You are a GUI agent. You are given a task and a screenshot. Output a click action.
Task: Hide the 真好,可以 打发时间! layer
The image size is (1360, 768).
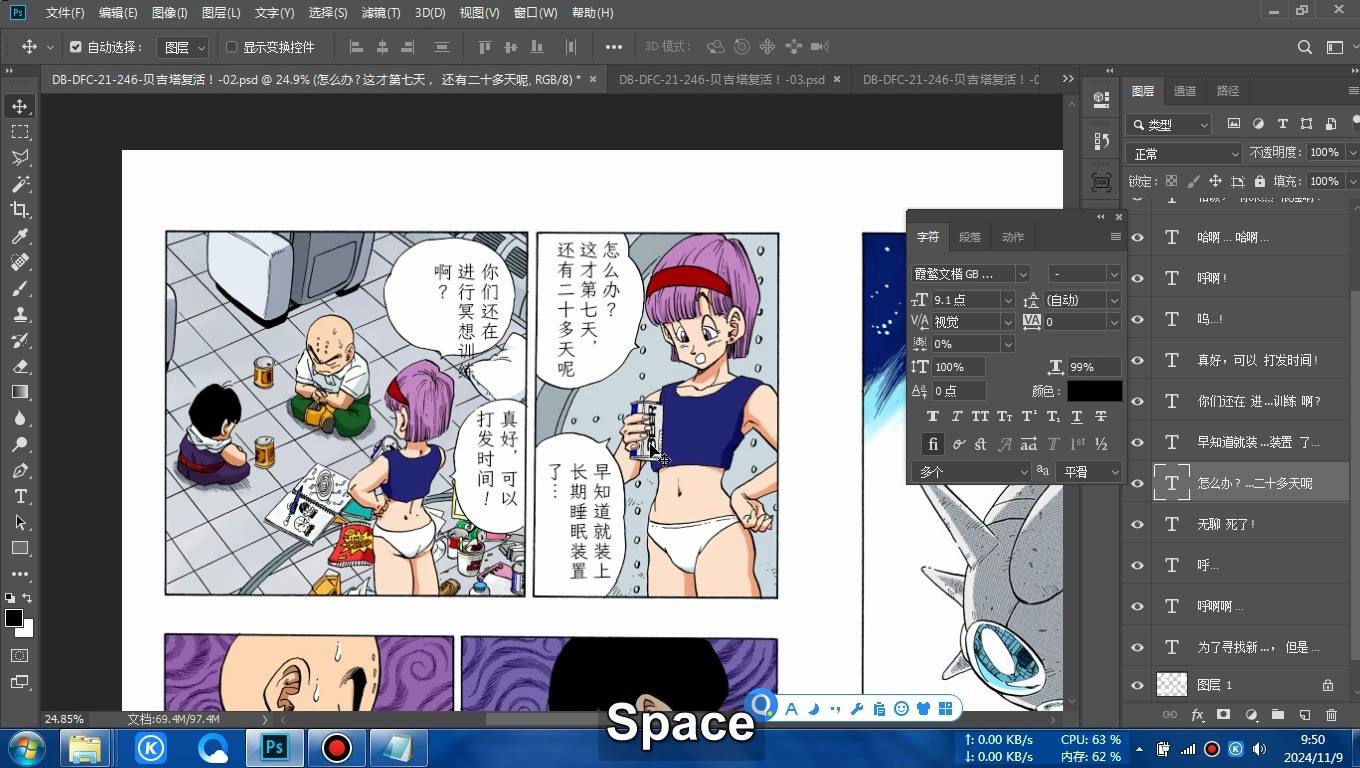point(1137,360)
